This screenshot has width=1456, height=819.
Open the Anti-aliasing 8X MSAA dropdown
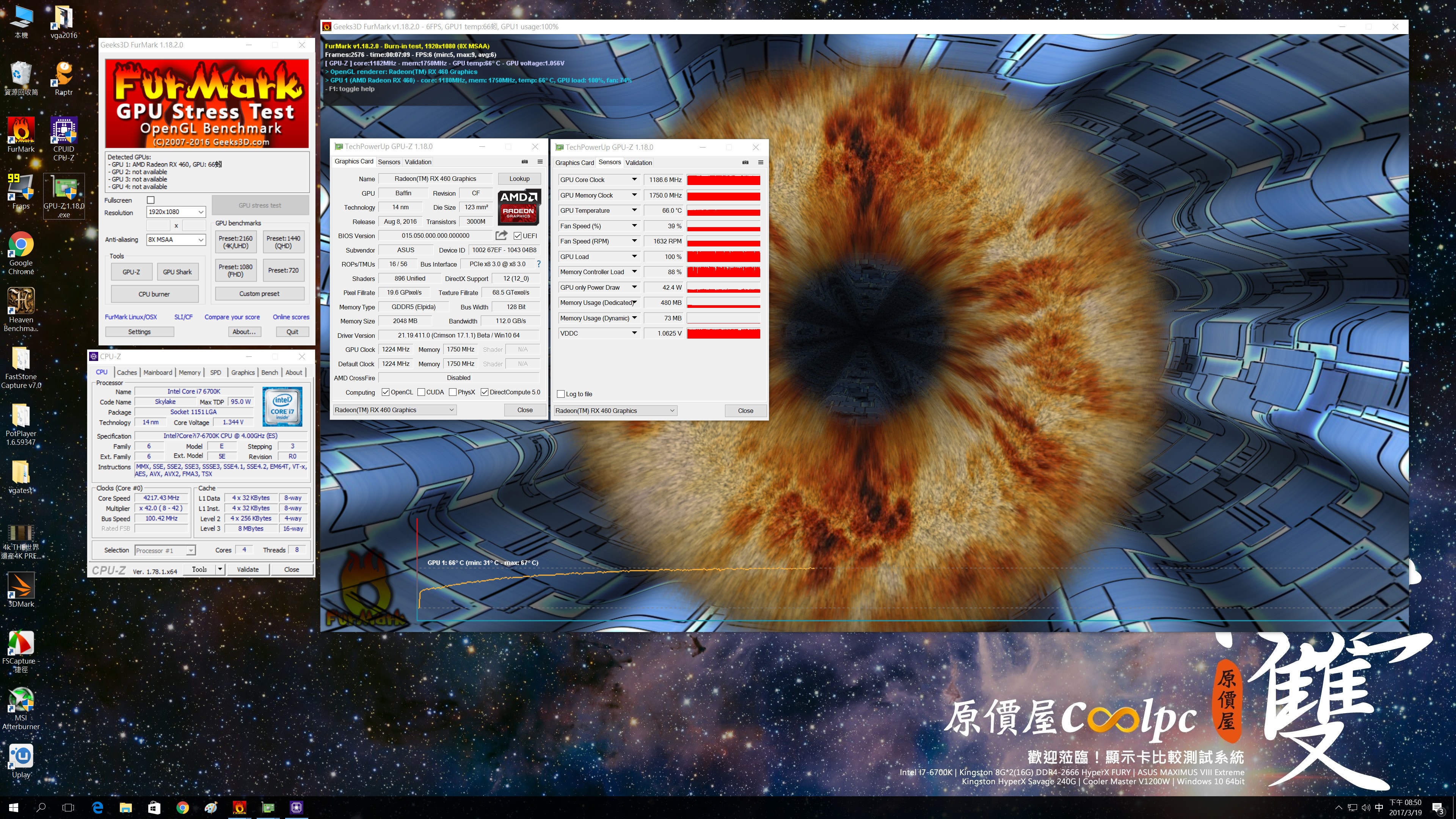point(176,240)
